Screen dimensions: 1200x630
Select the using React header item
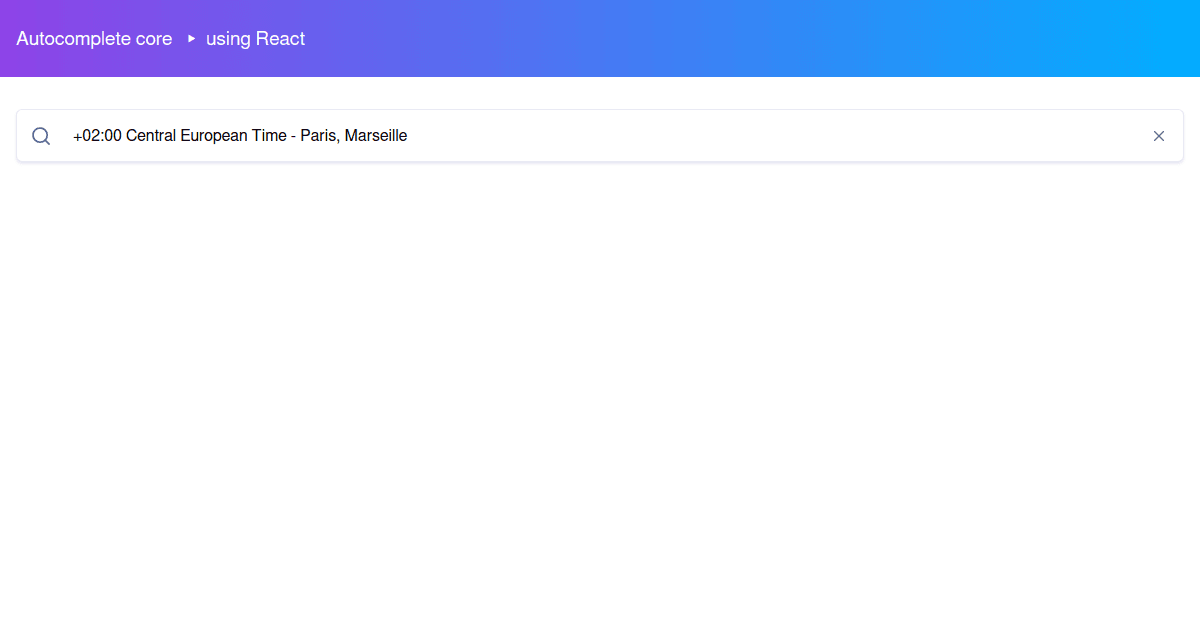255,38
